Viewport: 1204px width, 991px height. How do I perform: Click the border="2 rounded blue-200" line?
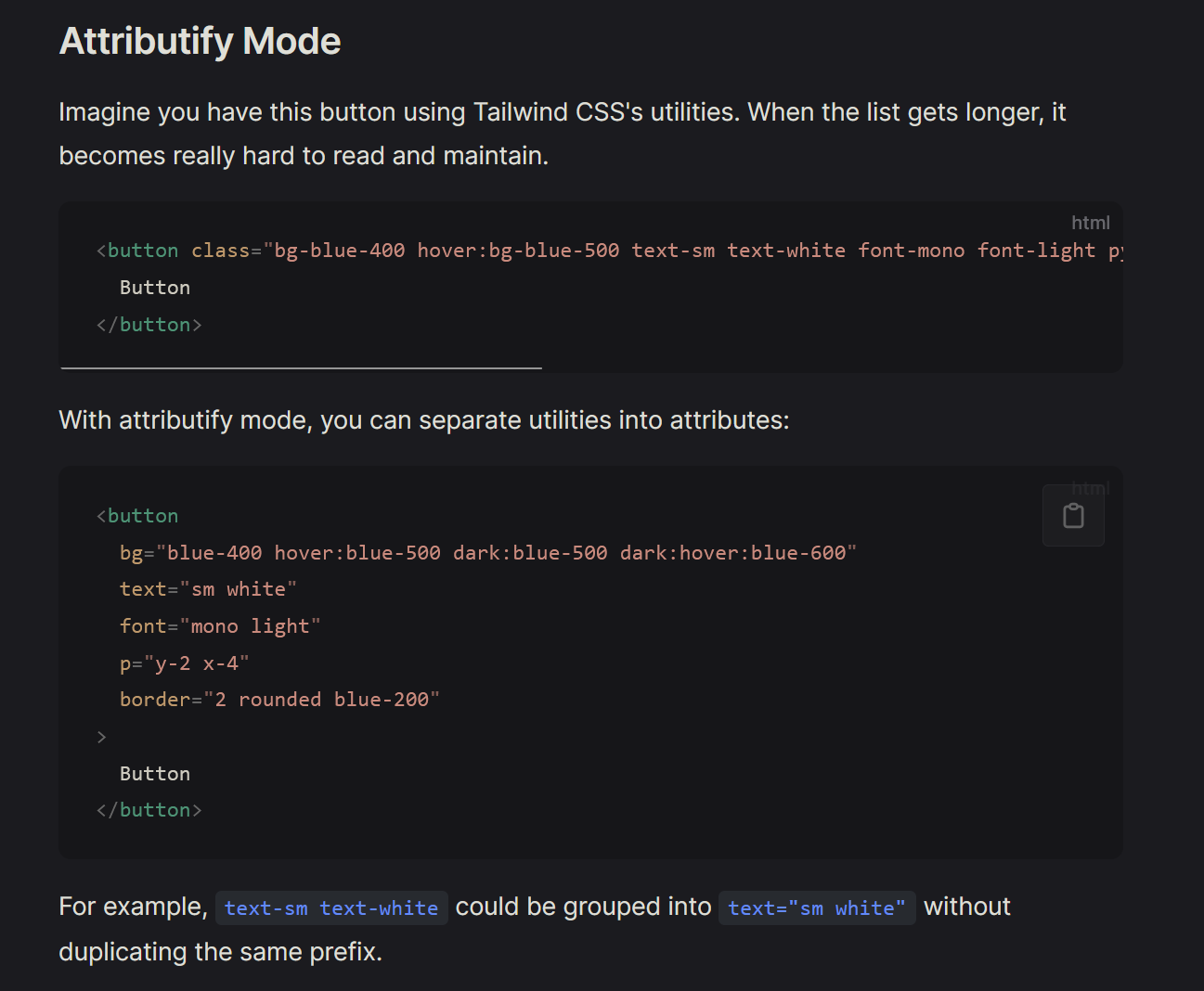tap(279, 700)
